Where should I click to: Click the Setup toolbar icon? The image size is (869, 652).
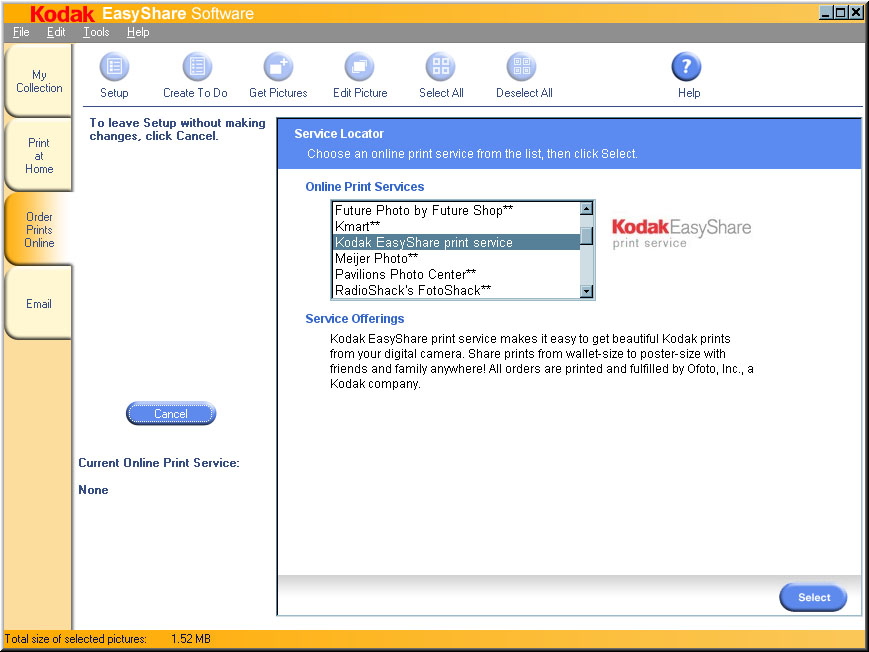tap(114, 68)
